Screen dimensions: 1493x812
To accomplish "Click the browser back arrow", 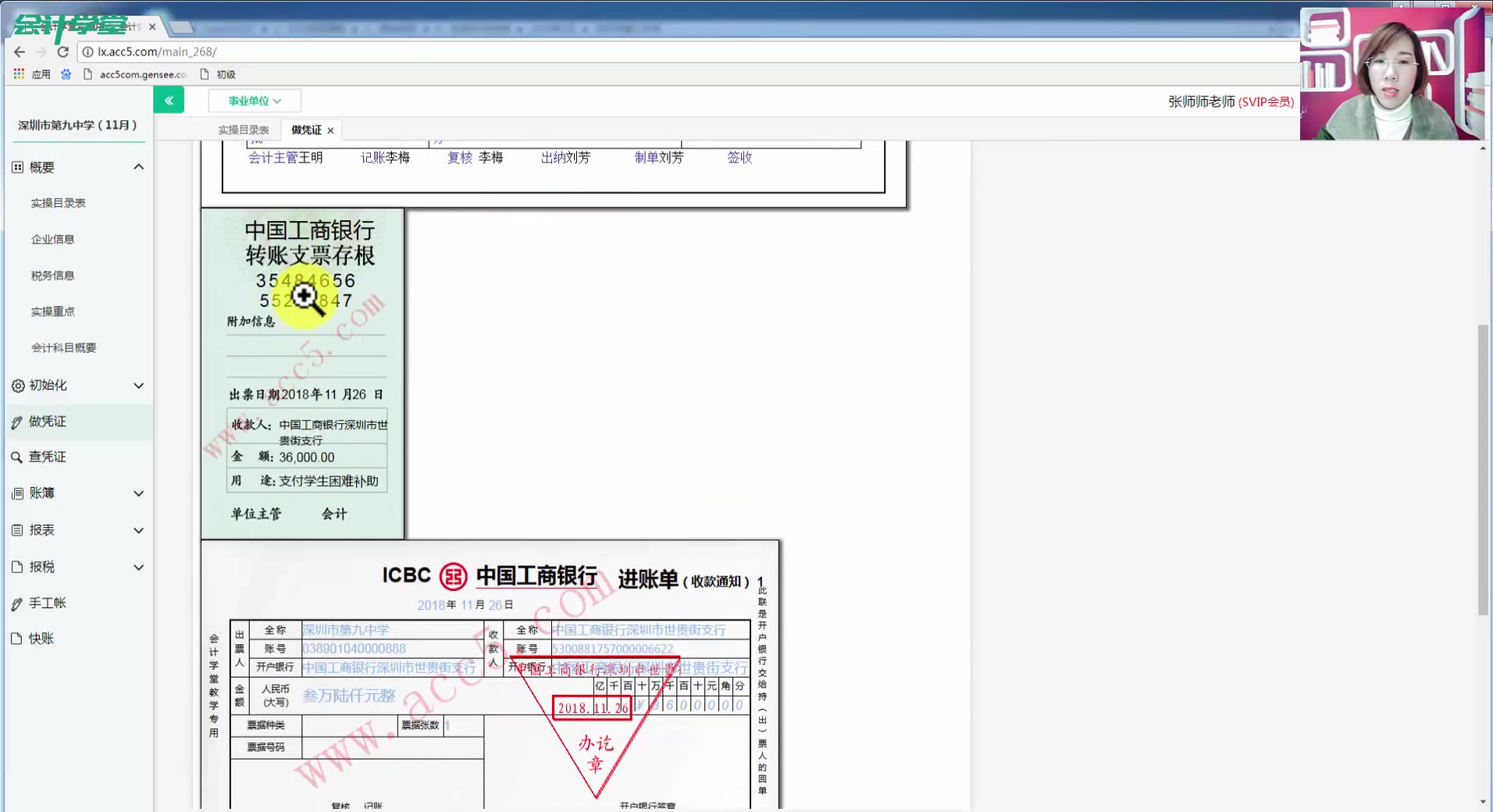I will (20, 52).
